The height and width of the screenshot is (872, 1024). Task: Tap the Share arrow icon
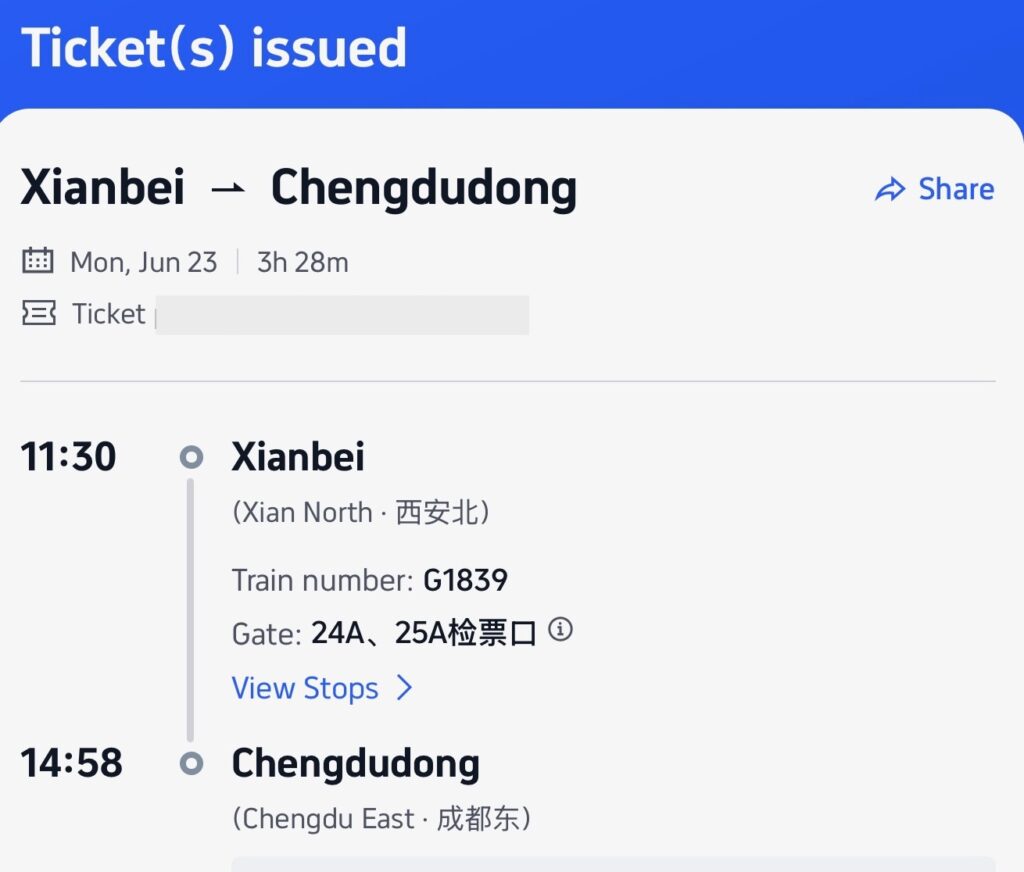[x=889, y=190]
